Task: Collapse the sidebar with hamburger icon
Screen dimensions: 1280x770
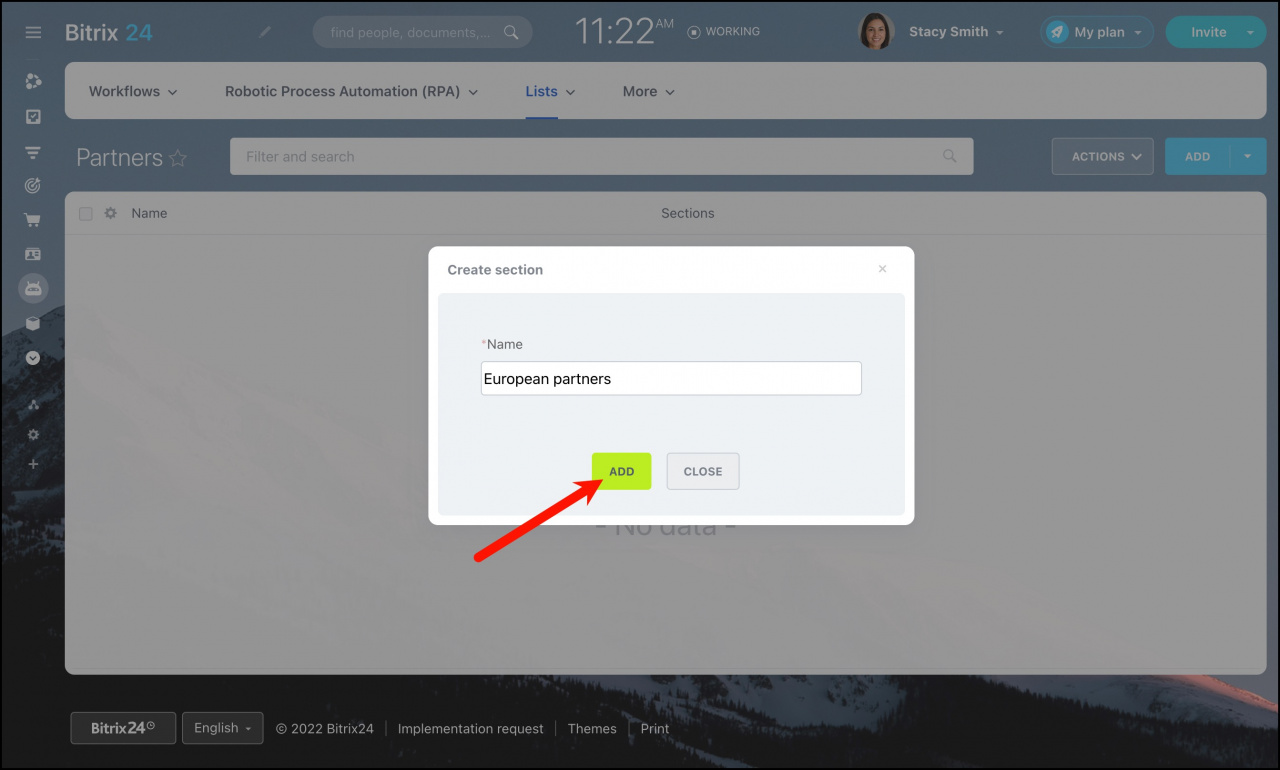Action: (x=33, y=31)
